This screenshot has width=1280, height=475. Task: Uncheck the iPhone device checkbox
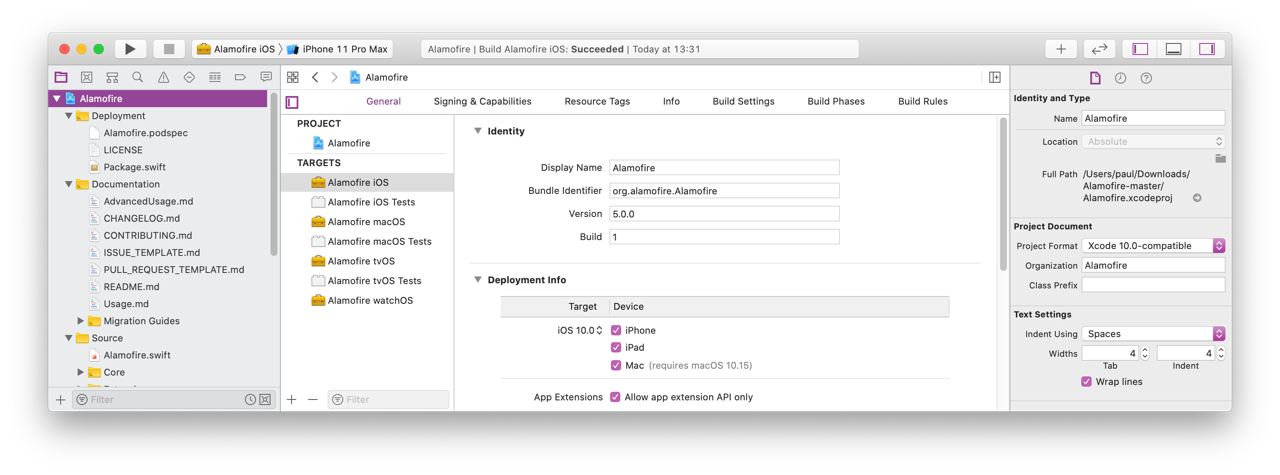tap(616, 330)
